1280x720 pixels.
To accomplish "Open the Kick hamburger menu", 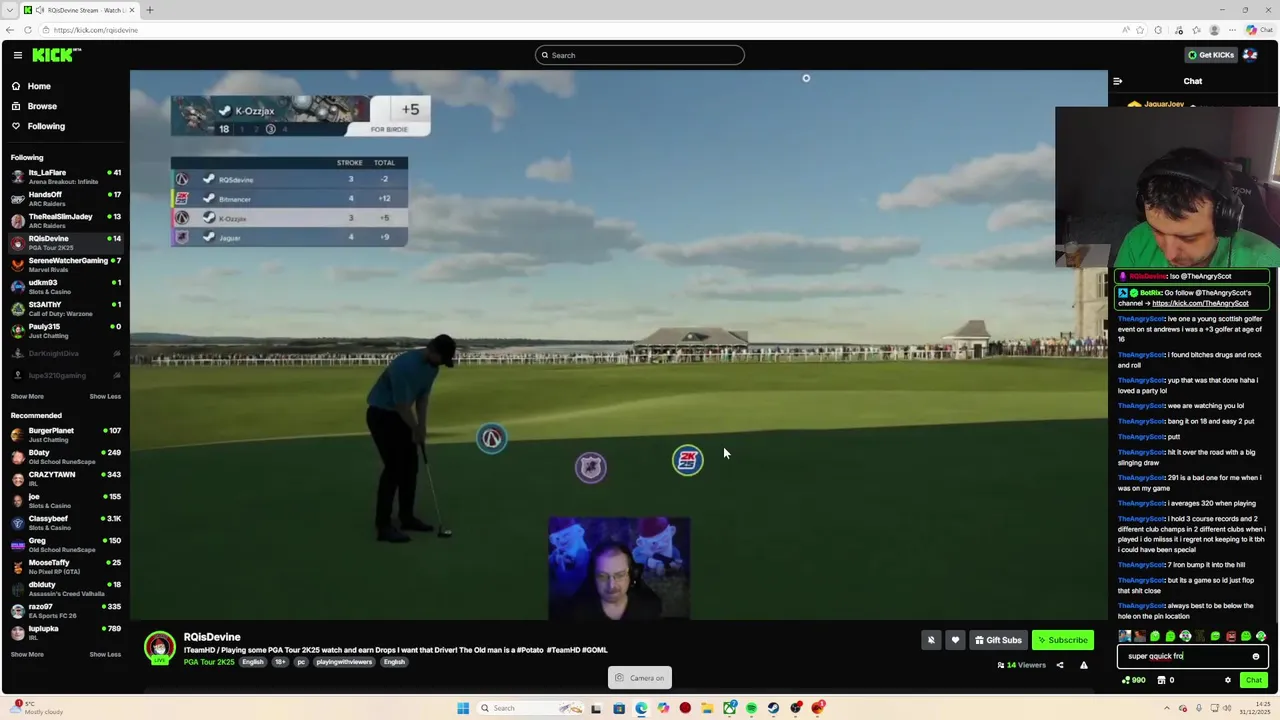I will 17,55.
